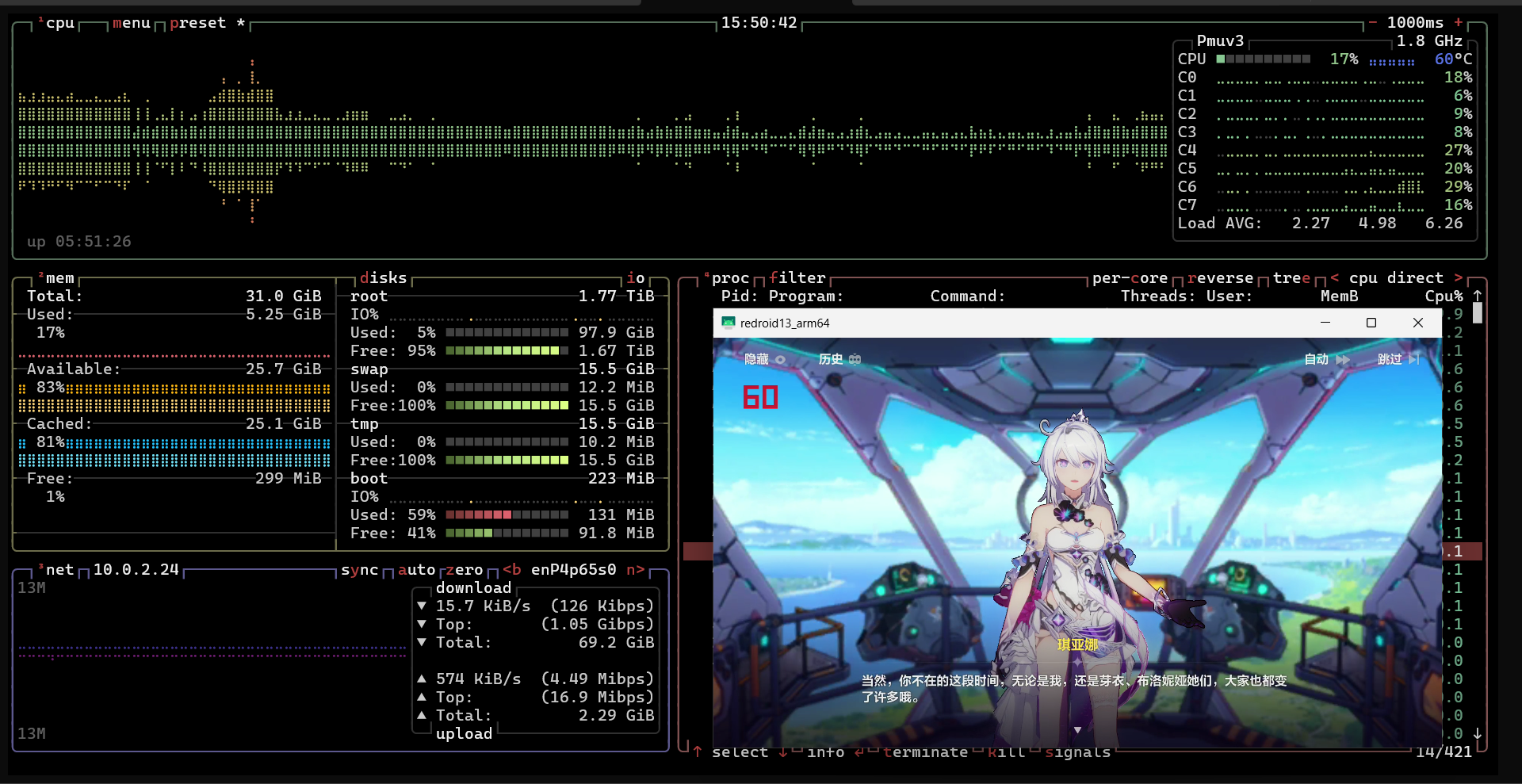
Task: Click the MemB column header
Action: pyautogui.click(x=1340, y=296)
